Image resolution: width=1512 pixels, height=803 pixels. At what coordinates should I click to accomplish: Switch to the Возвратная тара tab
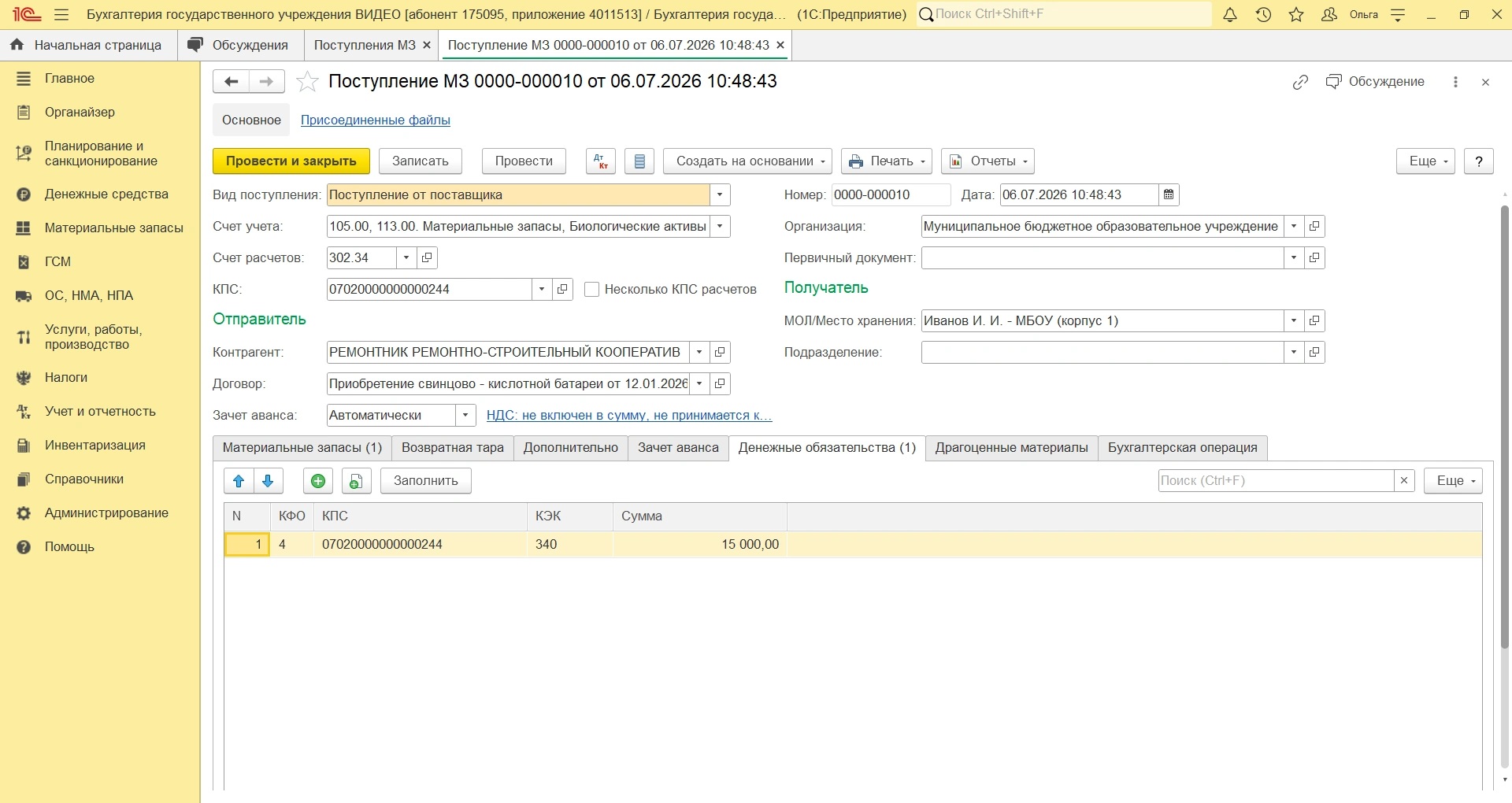[x=453, y=448]
